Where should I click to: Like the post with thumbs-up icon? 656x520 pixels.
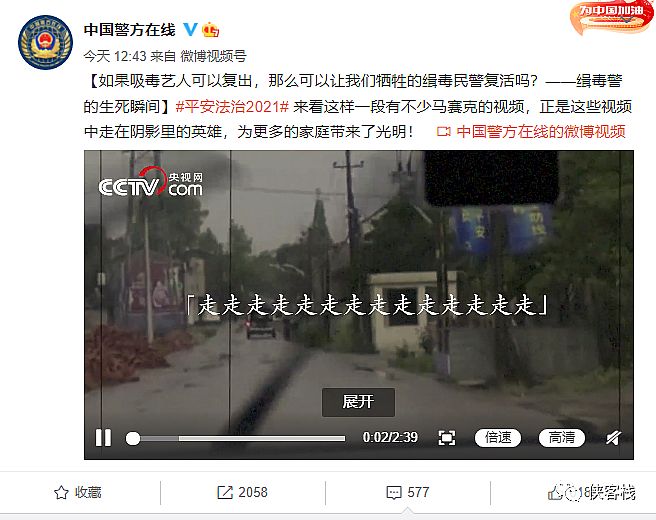pos(556,493)
